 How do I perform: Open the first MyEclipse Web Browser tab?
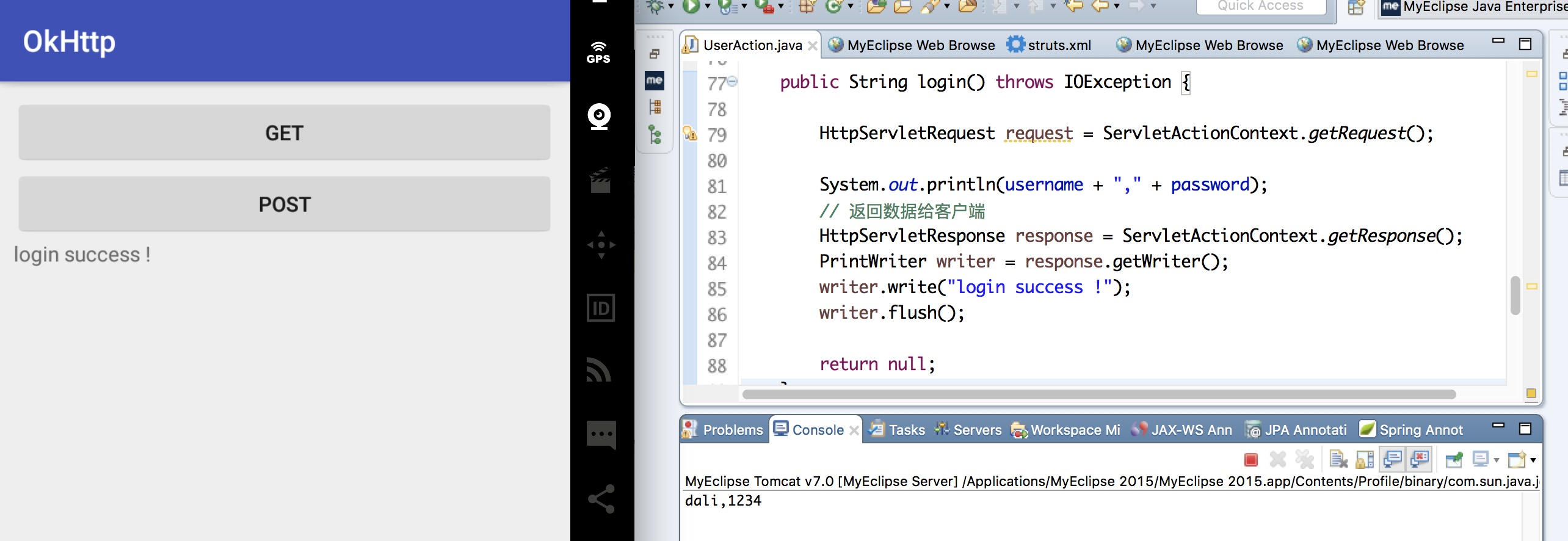(x=912, y=45)
